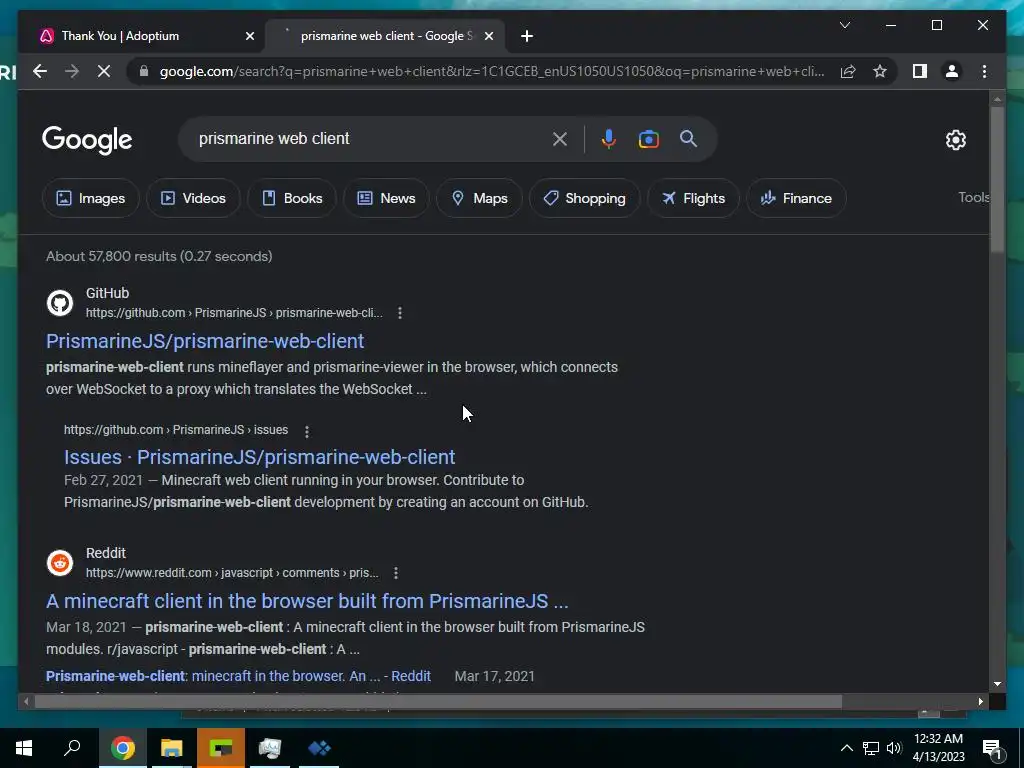1024x768 pixels.
Task: Stop loading the current page
Action: [104, 71]
